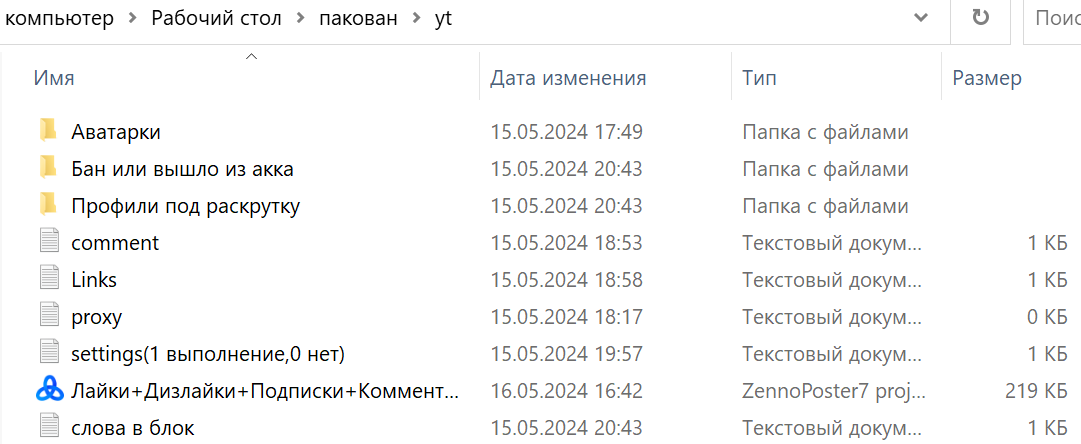Click the settings text file icon
1081x444 pixels.
pos(49,353)
